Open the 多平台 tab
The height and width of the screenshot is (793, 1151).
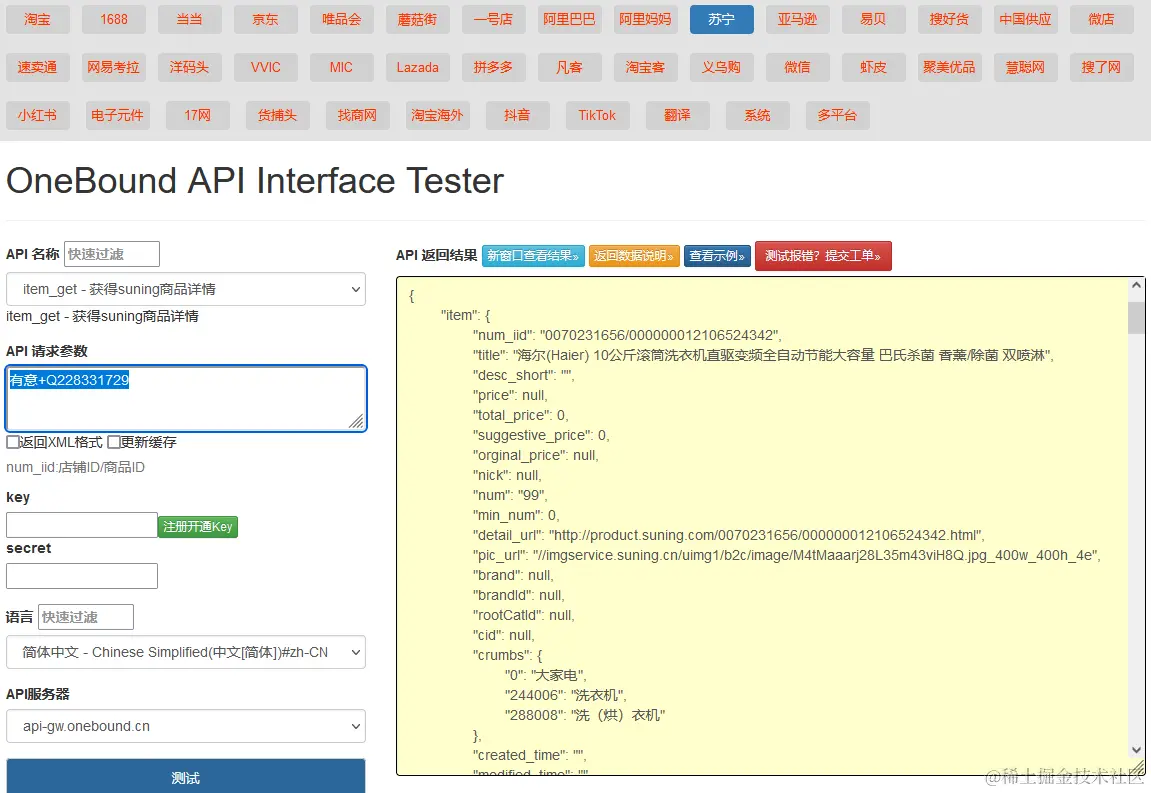pos(838,115)
